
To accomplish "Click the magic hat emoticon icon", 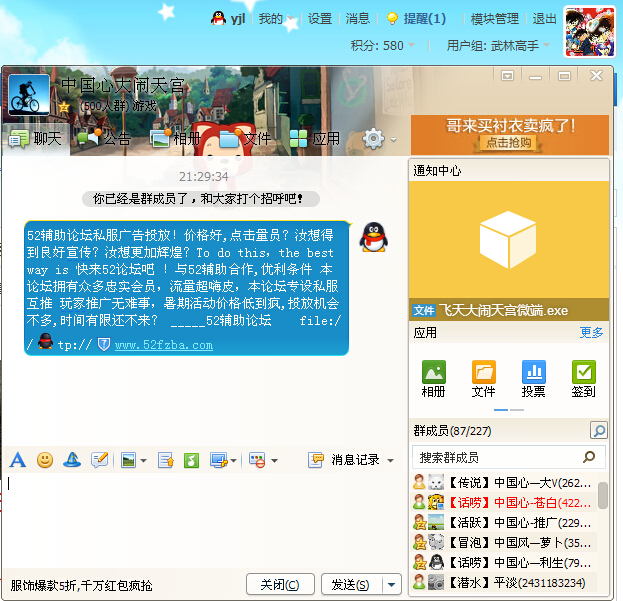I will pyautogui.click(x=72, y=460).
